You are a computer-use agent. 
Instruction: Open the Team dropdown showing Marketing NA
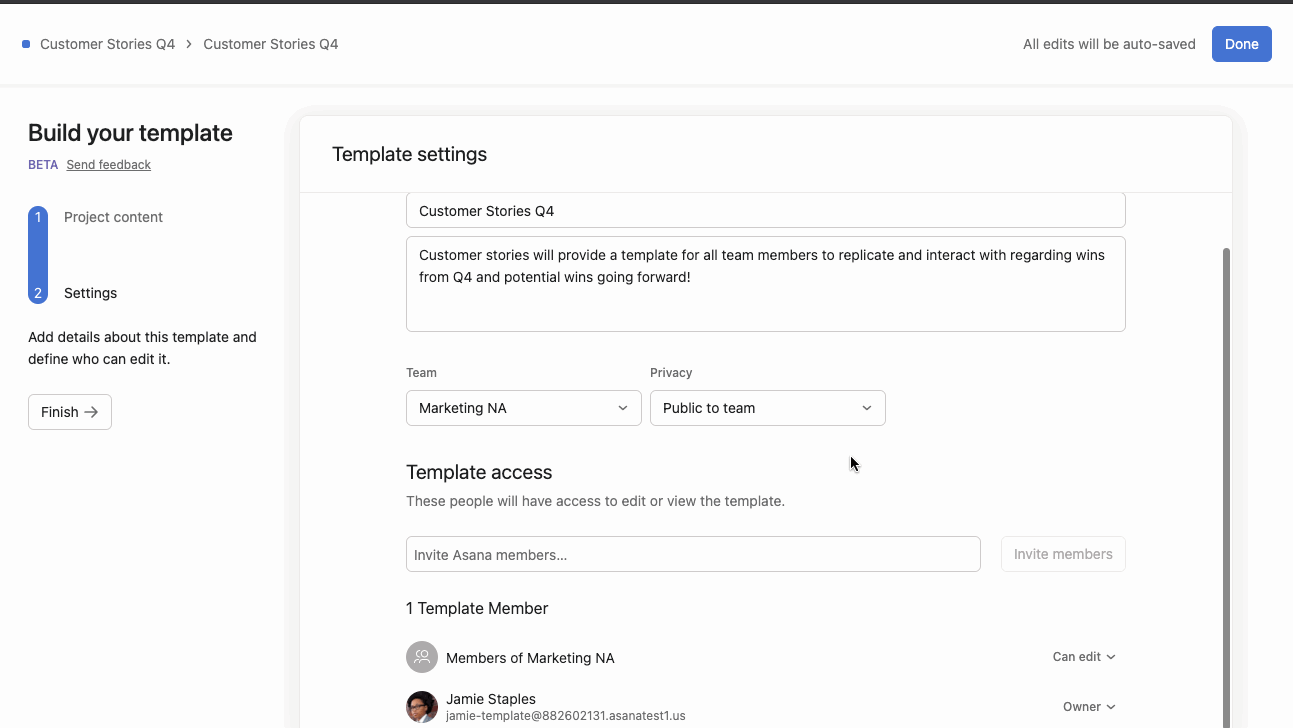pyautogui.click(x=523, y=408)
